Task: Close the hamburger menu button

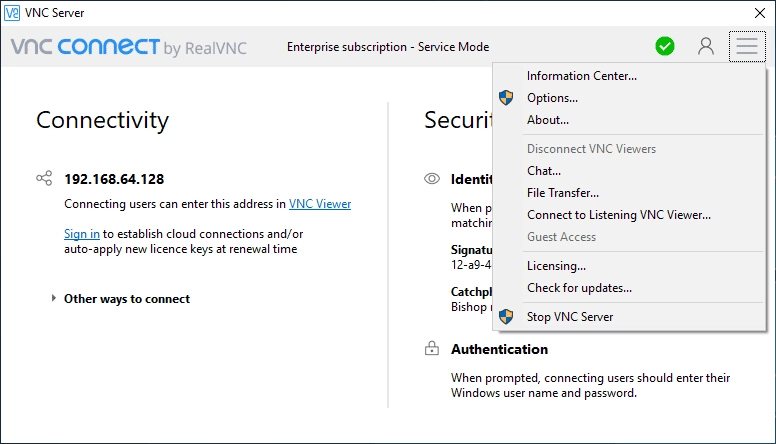Action: click(747, 47)
